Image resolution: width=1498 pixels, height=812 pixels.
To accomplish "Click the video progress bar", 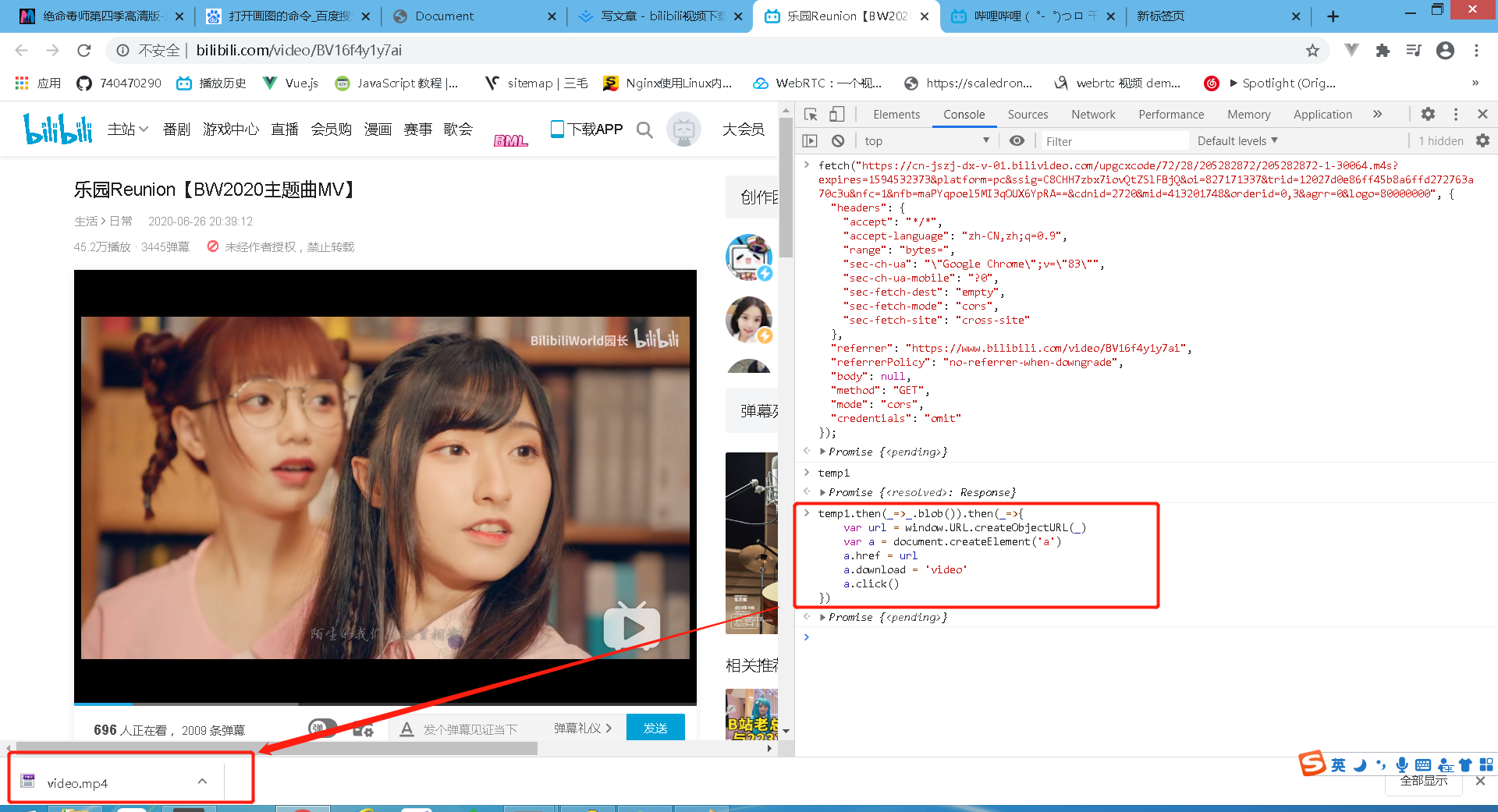I will pyautogui.click(x=385, y=704).
